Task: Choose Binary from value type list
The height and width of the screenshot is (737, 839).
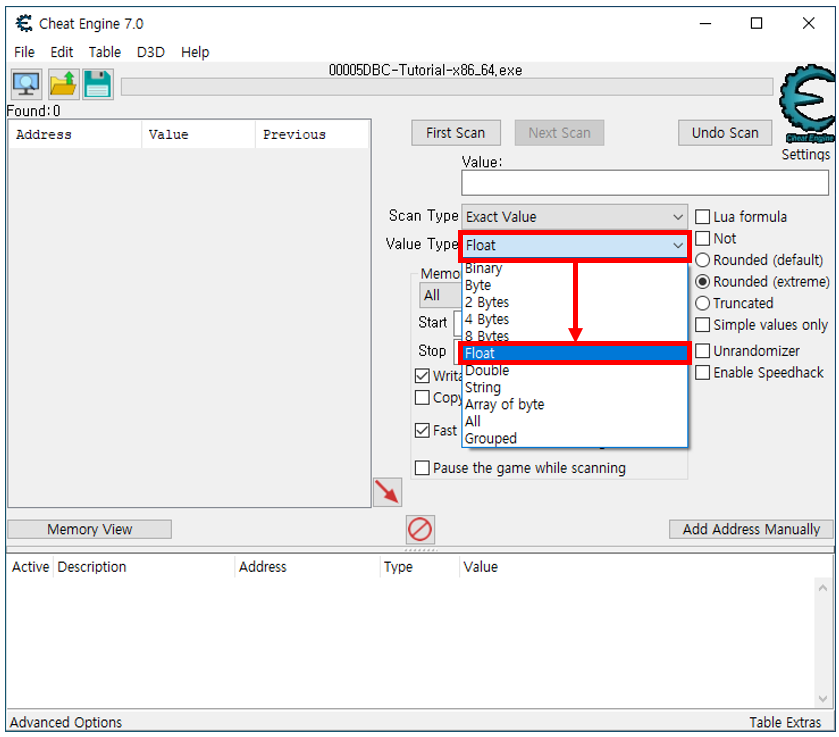Action: point(574,268)
